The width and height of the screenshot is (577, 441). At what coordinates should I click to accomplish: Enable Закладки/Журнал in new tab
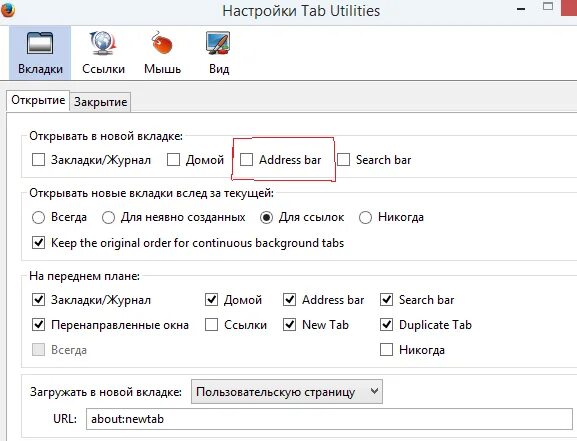(38, 160)
